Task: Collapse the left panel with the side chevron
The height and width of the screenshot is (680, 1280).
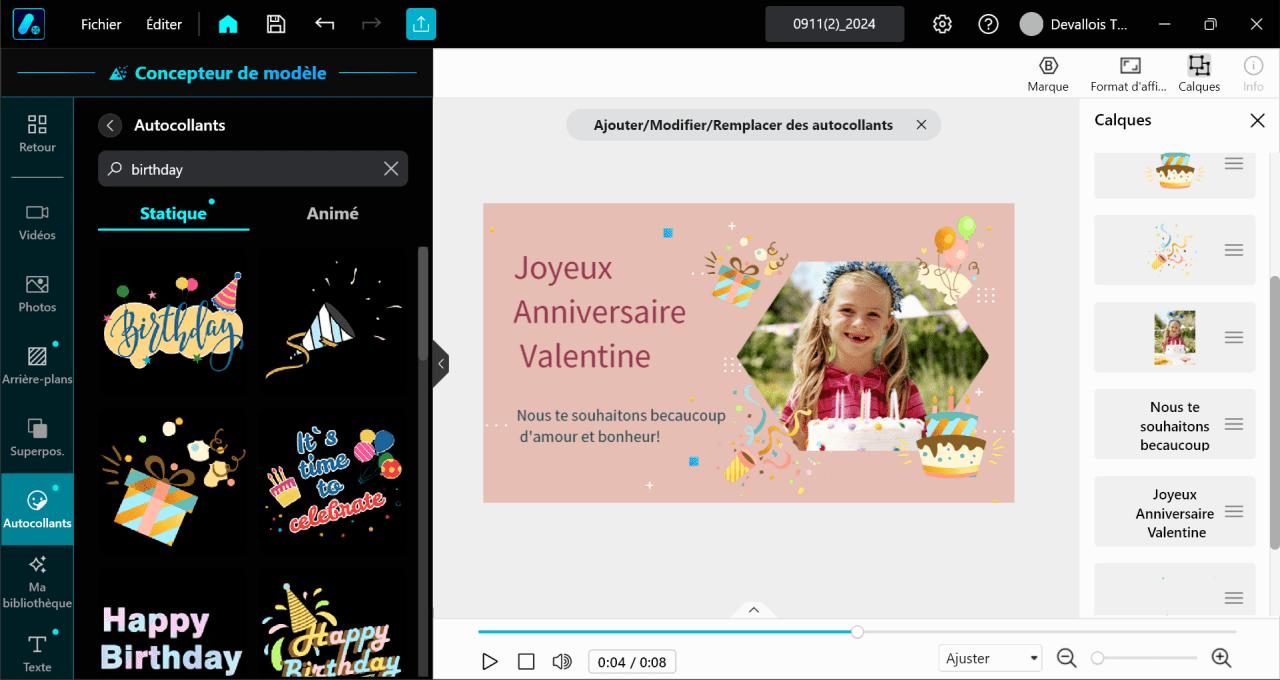Action: (441, 364)
